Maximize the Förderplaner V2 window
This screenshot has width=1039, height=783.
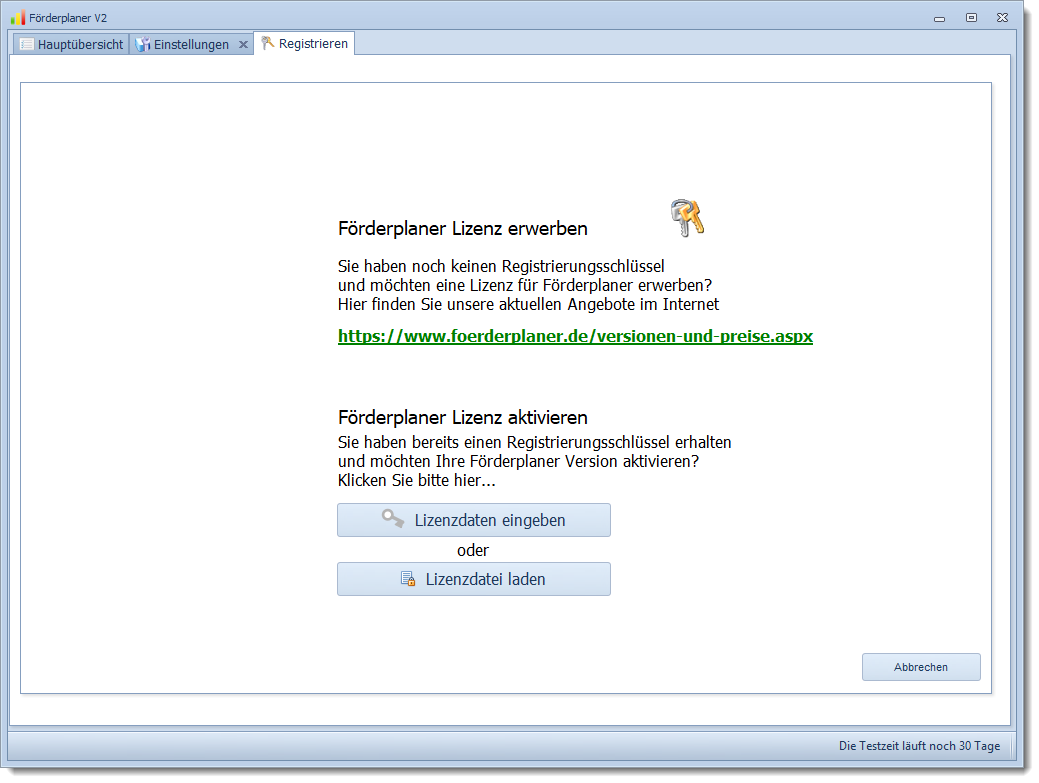tap(971, 18)
